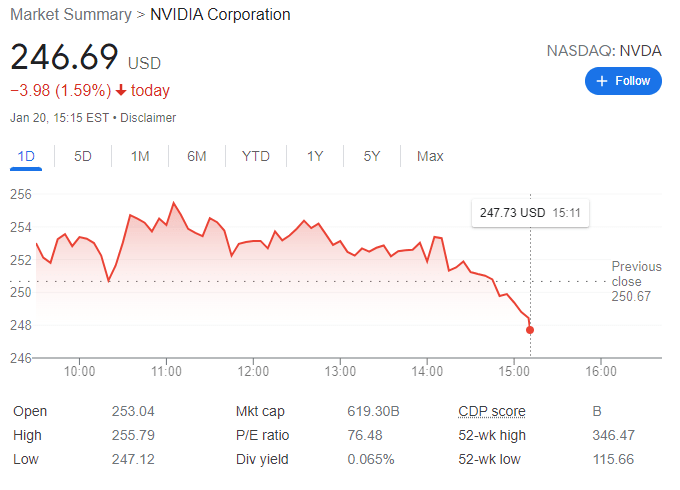Click the 247.73 USD price tooltip
Viewport: 680px width, 490px height.
tap(530, 213)
